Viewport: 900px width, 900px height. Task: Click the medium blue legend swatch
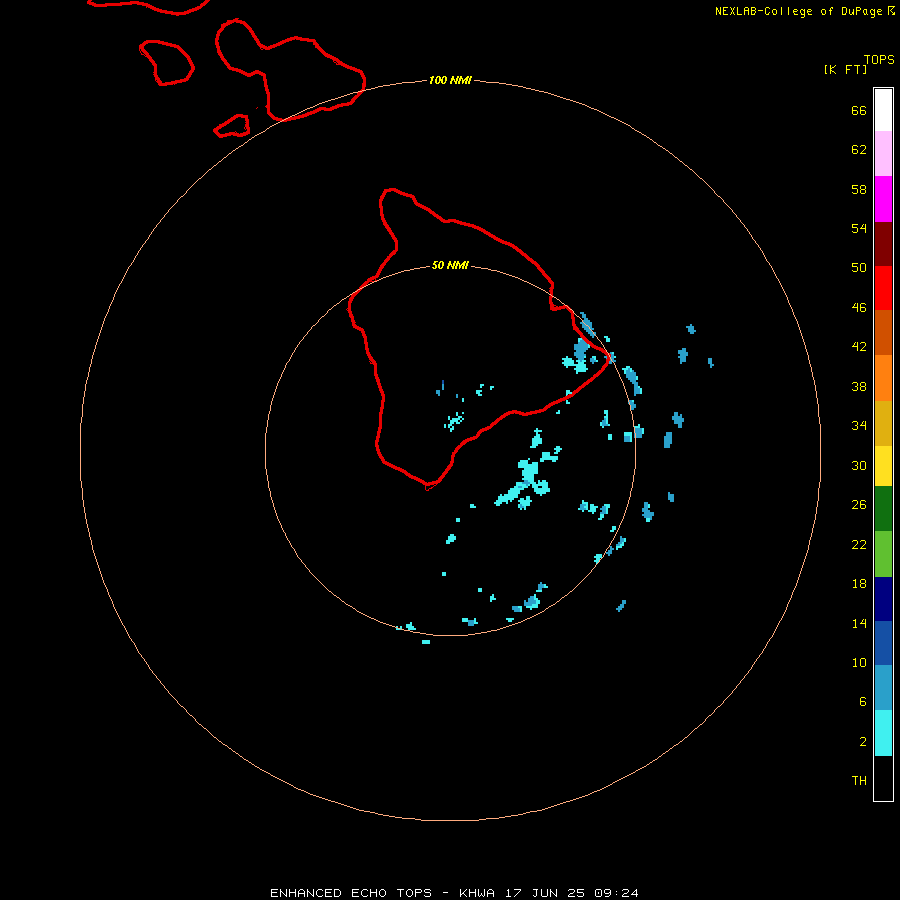(x=883, y=643)
